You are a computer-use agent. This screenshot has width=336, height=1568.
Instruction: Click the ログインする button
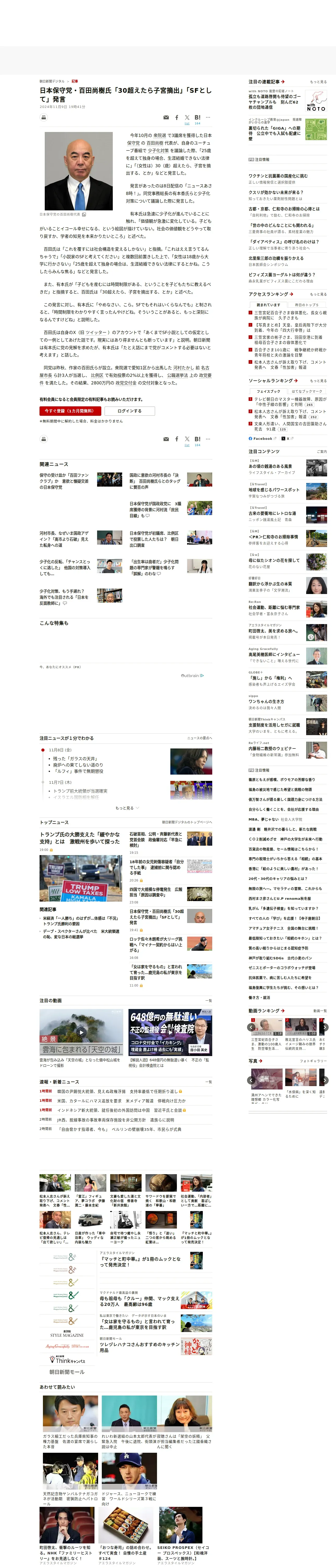coord(129,411)
